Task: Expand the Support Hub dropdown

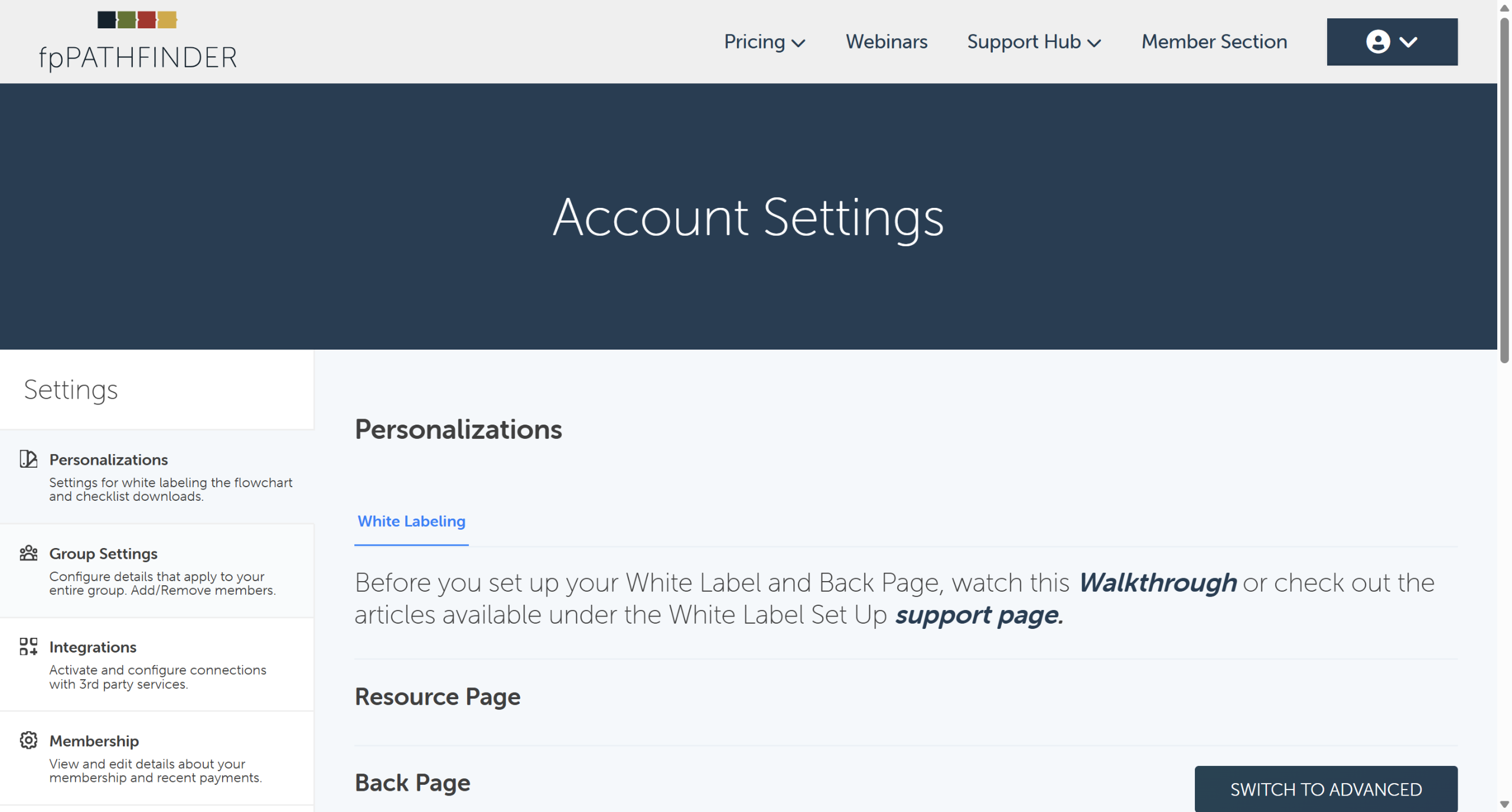Action: point(1034,42)
